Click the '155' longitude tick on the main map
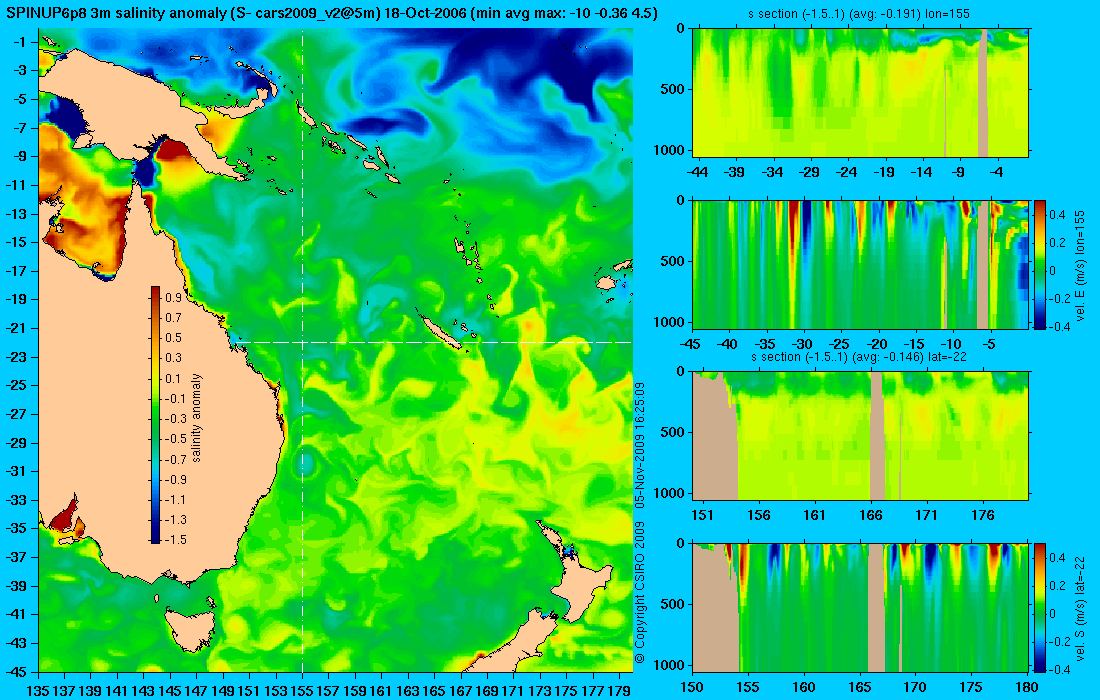 (x=302, y=690)
